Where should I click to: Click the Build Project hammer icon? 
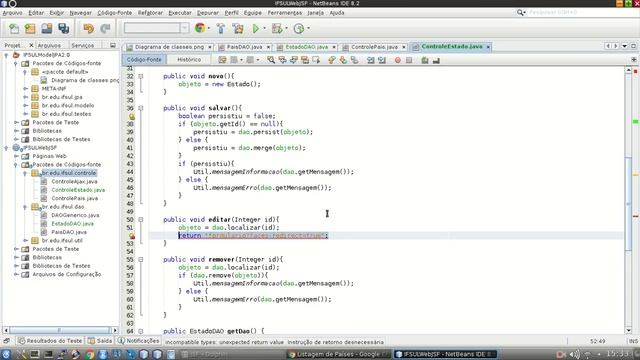(221, 28)
